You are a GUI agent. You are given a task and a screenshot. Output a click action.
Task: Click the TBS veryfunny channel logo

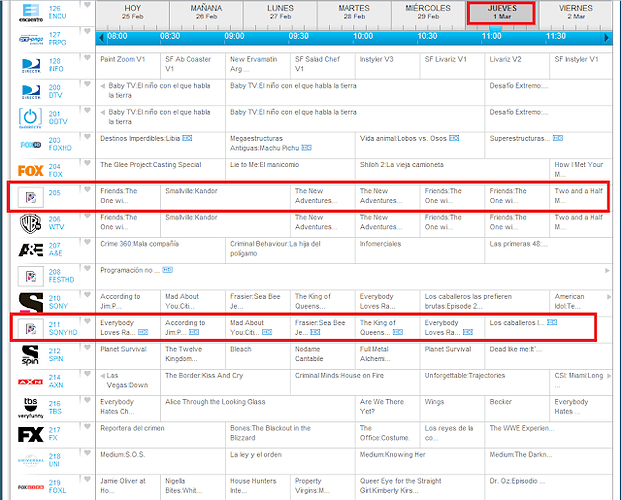(x=30, y=407)
